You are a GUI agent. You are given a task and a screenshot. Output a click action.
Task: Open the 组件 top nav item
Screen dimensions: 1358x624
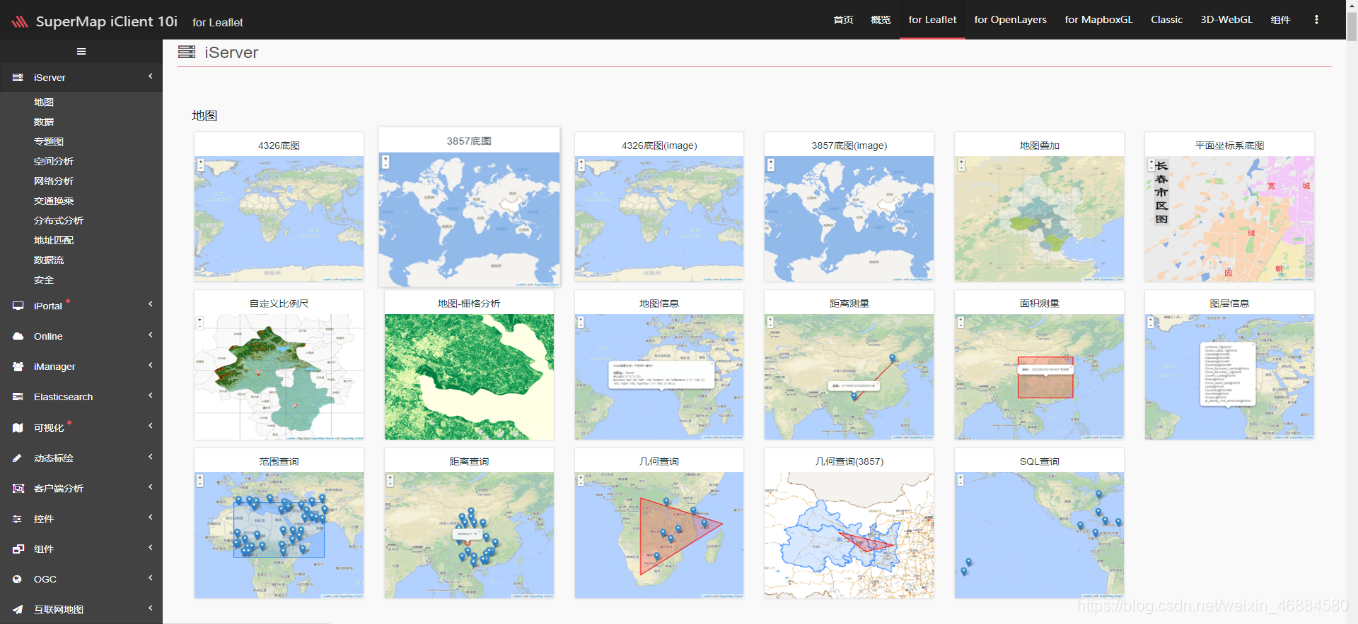[1280, 20]
